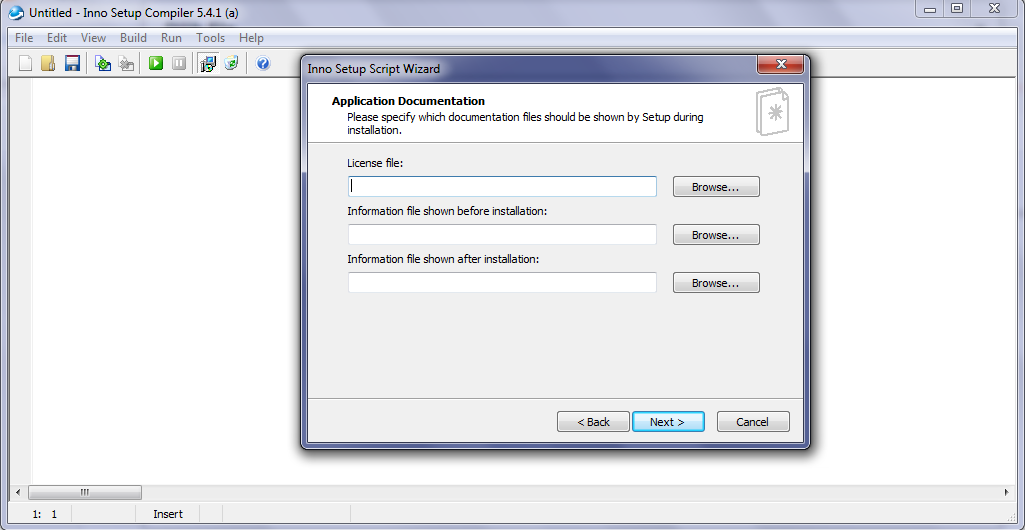Open the Build menu

pyautogui.click(x=133, y=38)
